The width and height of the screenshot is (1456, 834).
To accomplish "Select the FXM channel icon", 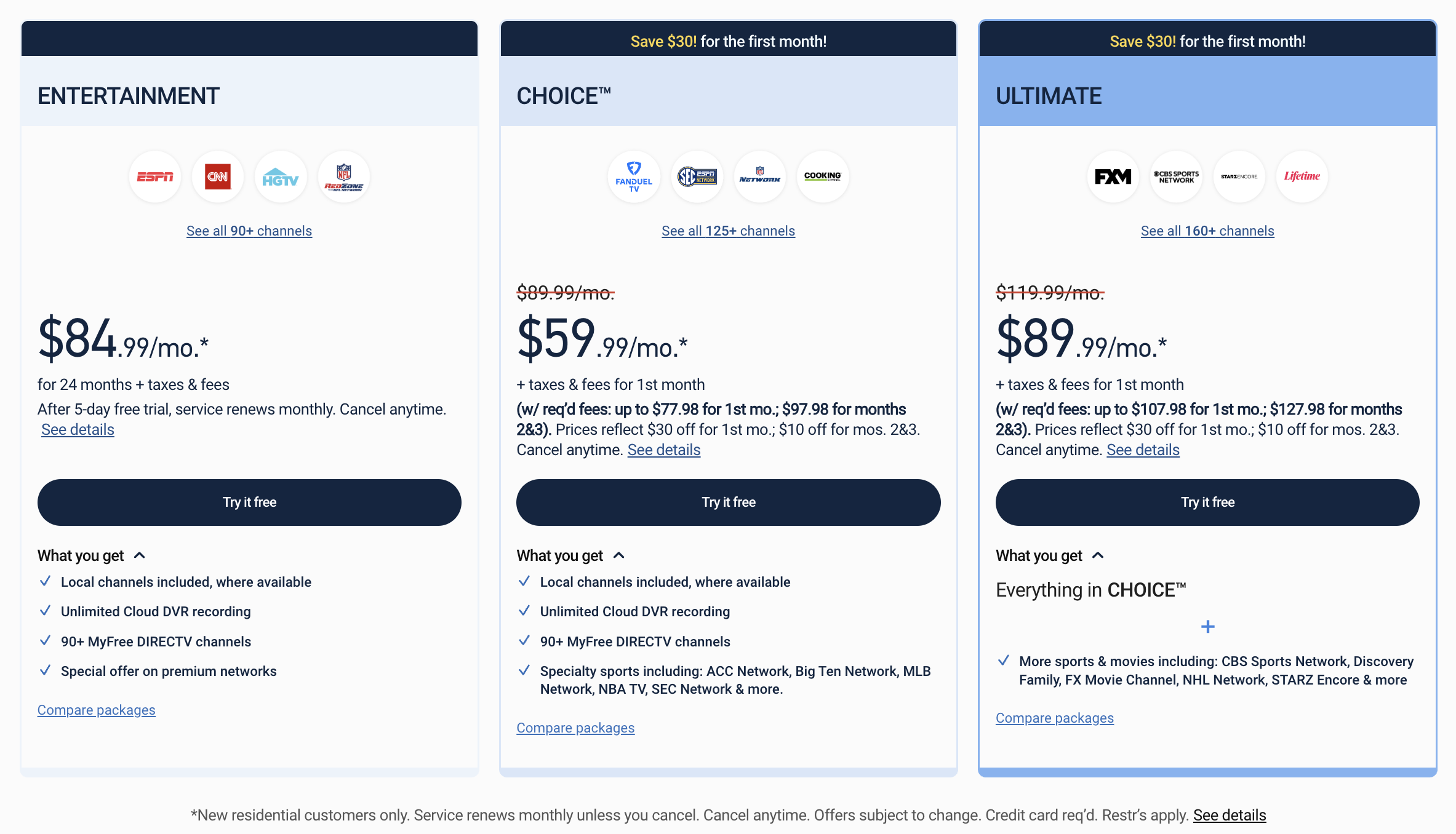I will click(1113, 177).
